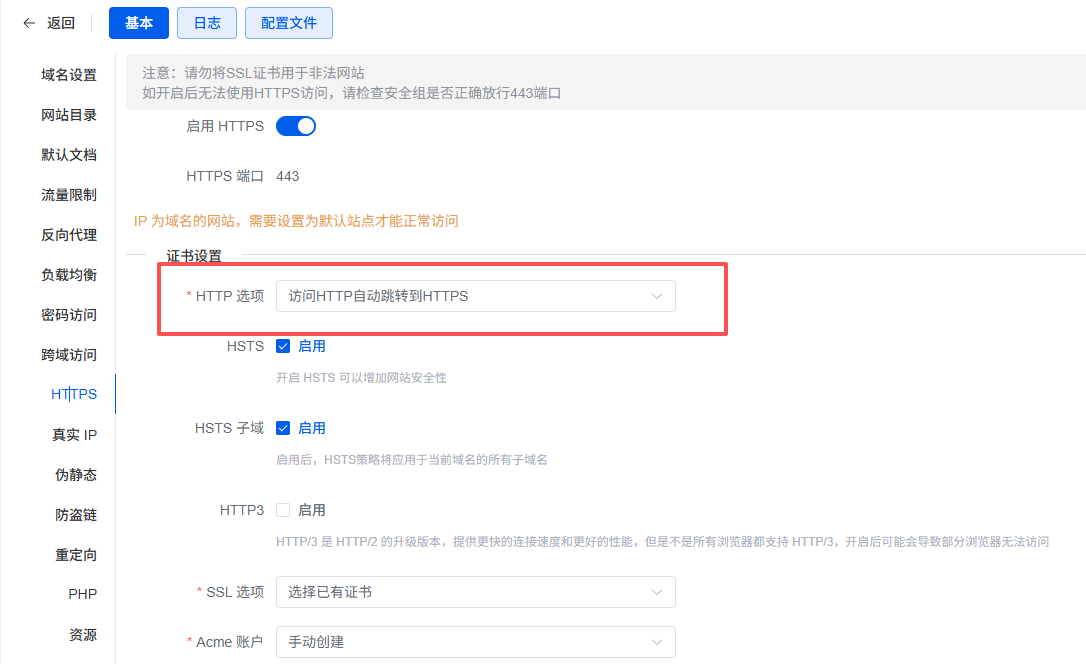Enable the HTTP3 checkbox
The width and height of the screenshot is (1086, 664).
[x=283, y=510]
